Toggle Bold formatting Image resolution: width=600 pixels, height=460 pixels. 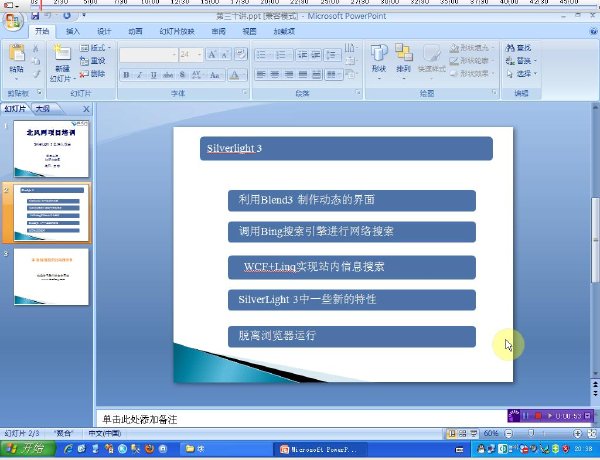point(126,75)
